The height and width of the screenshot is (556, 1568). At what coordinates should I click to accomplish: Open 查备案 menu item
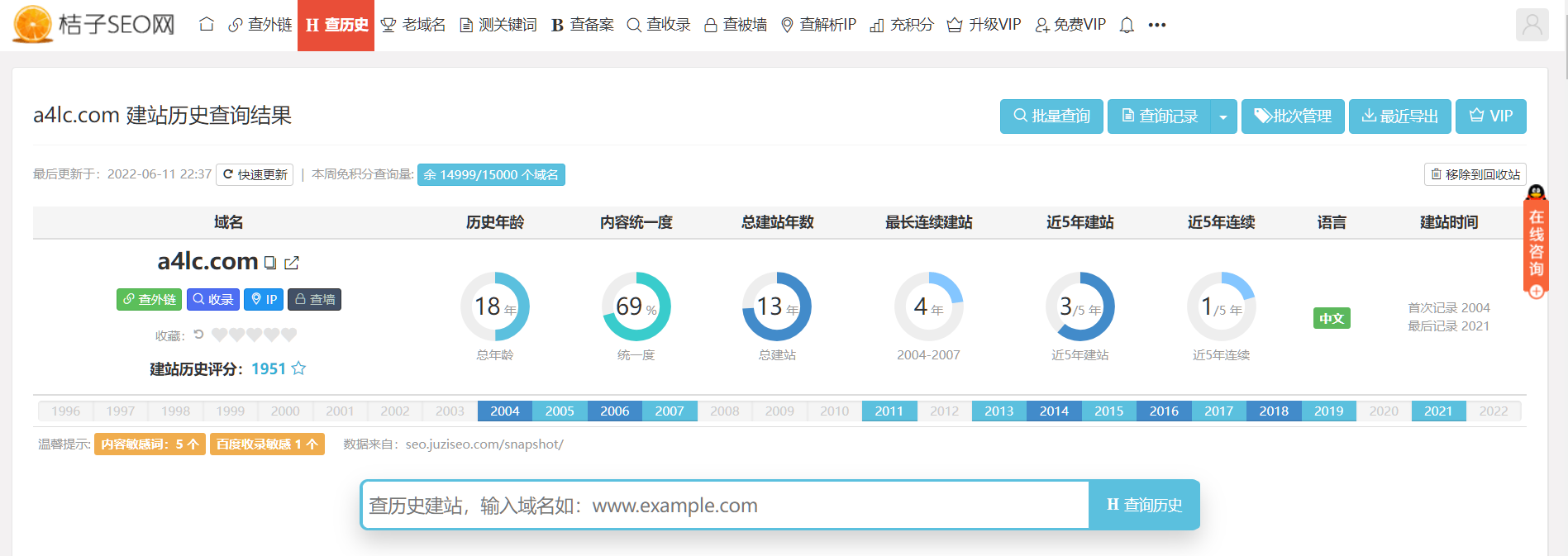(583, 25)
